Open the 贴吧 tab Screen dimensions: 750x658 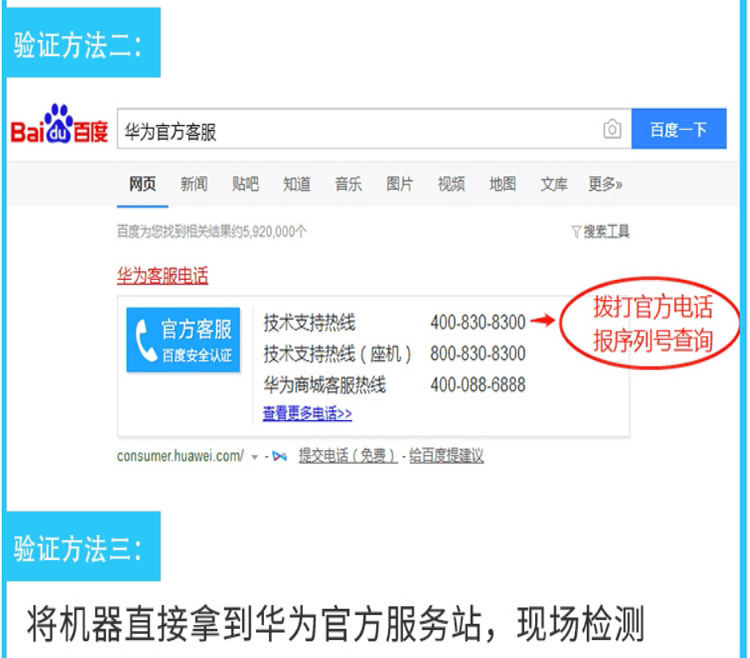[245, 184]
